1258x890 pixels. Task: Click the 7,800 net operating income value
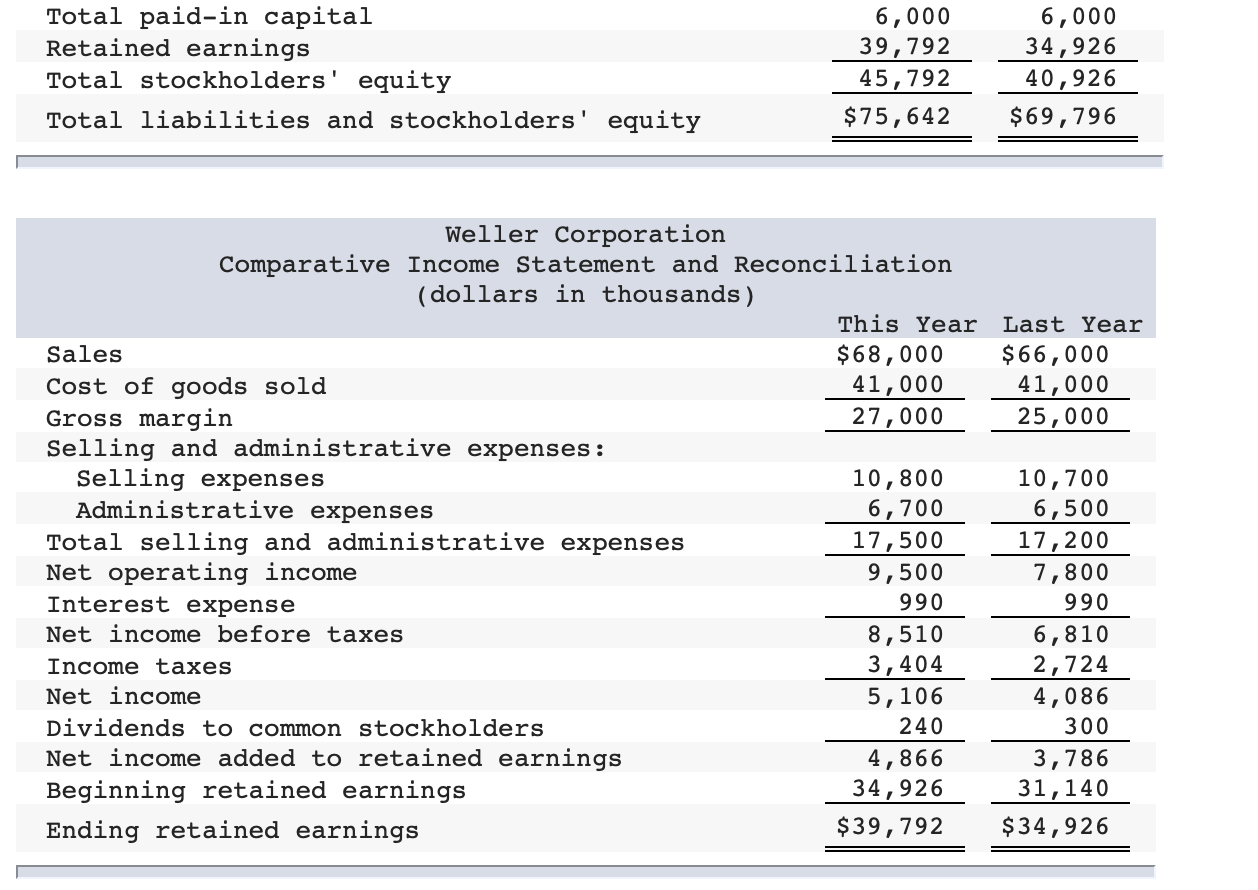tap(1071, 572)
